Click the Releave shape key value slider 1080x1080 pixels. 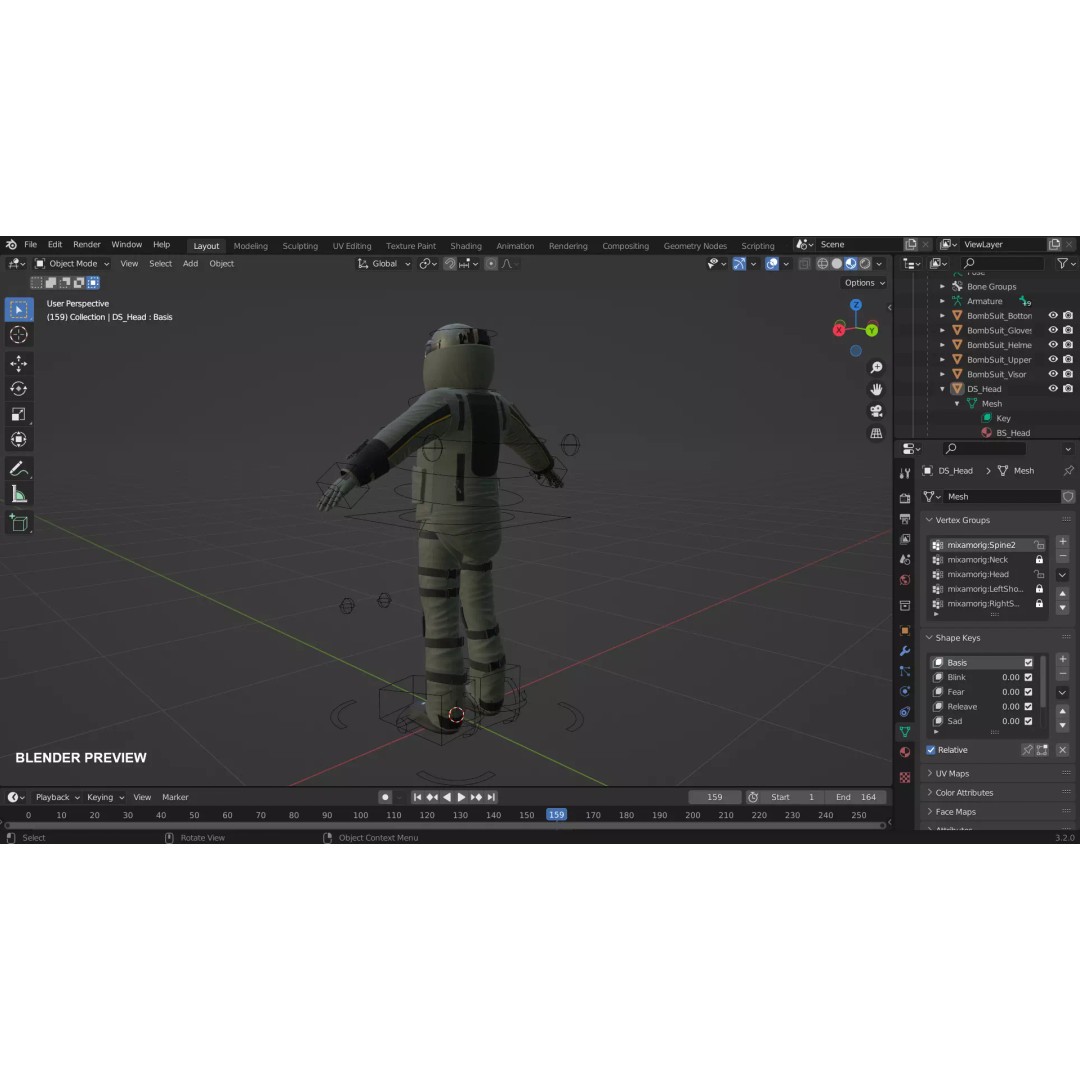pyautogui.click(x=1010, y=707)
